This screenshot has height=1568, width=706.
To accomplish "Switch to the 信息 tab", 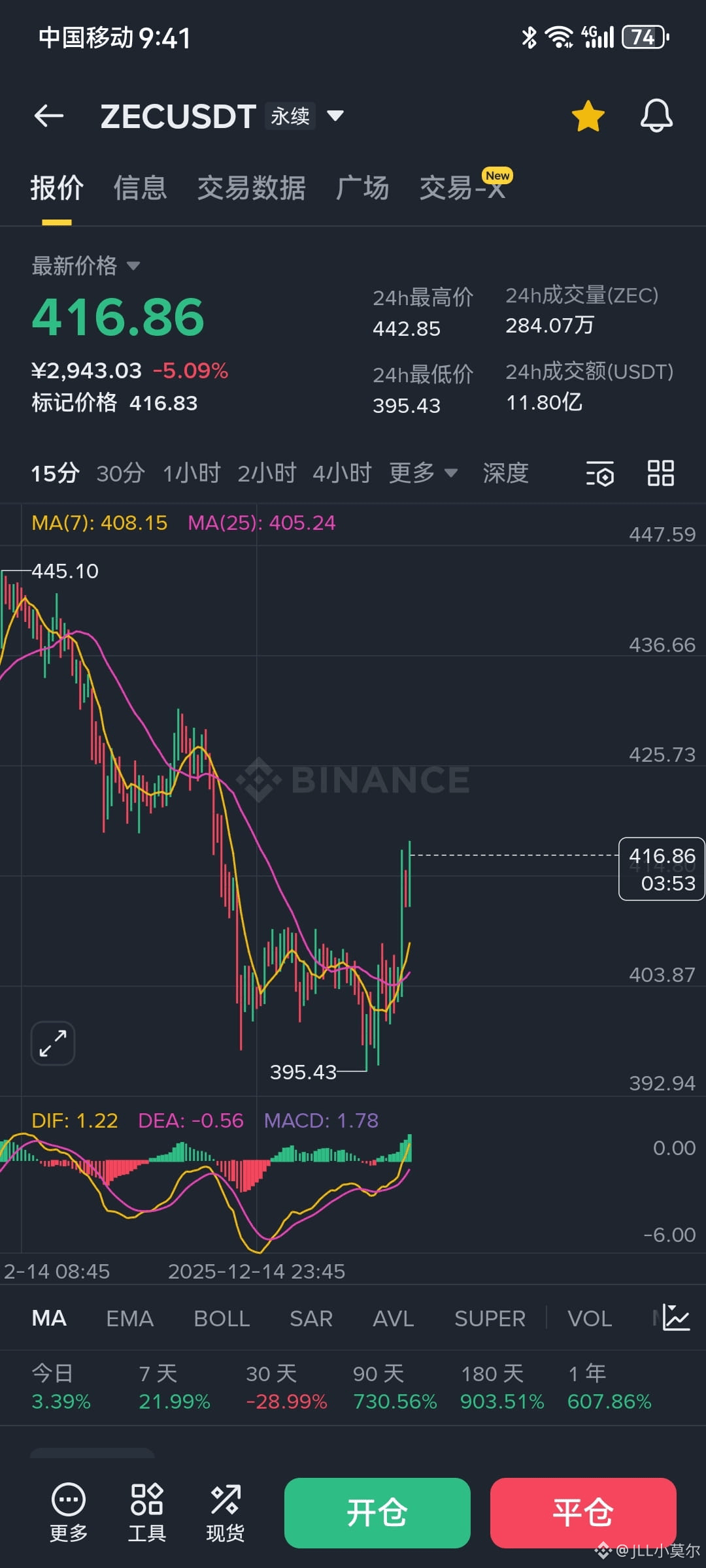I will pos(141,188).
